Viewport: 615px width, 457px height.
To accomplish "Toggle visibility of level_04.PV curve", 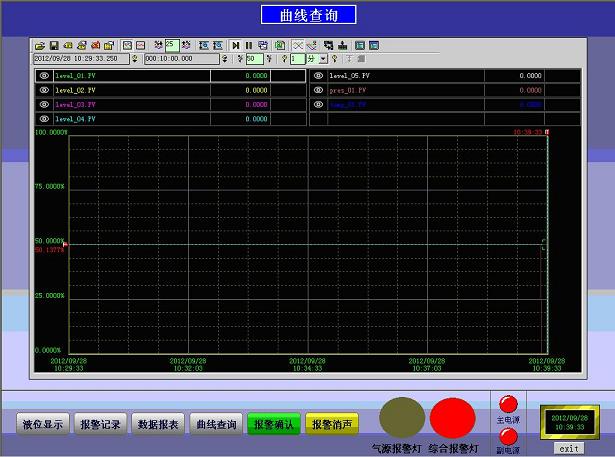I will (x=44, y=119).
